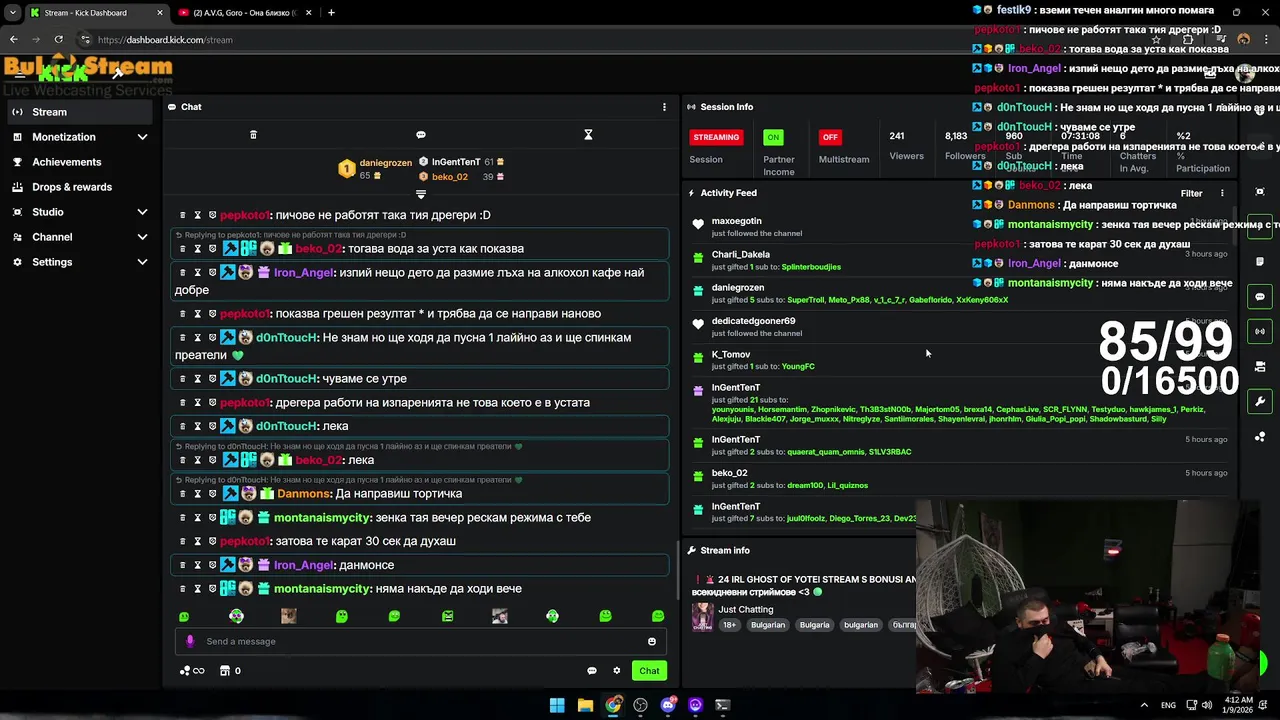
Task: Click username d0nTtoucH on 'чуваме се утре'
Action: pos(287,379)
